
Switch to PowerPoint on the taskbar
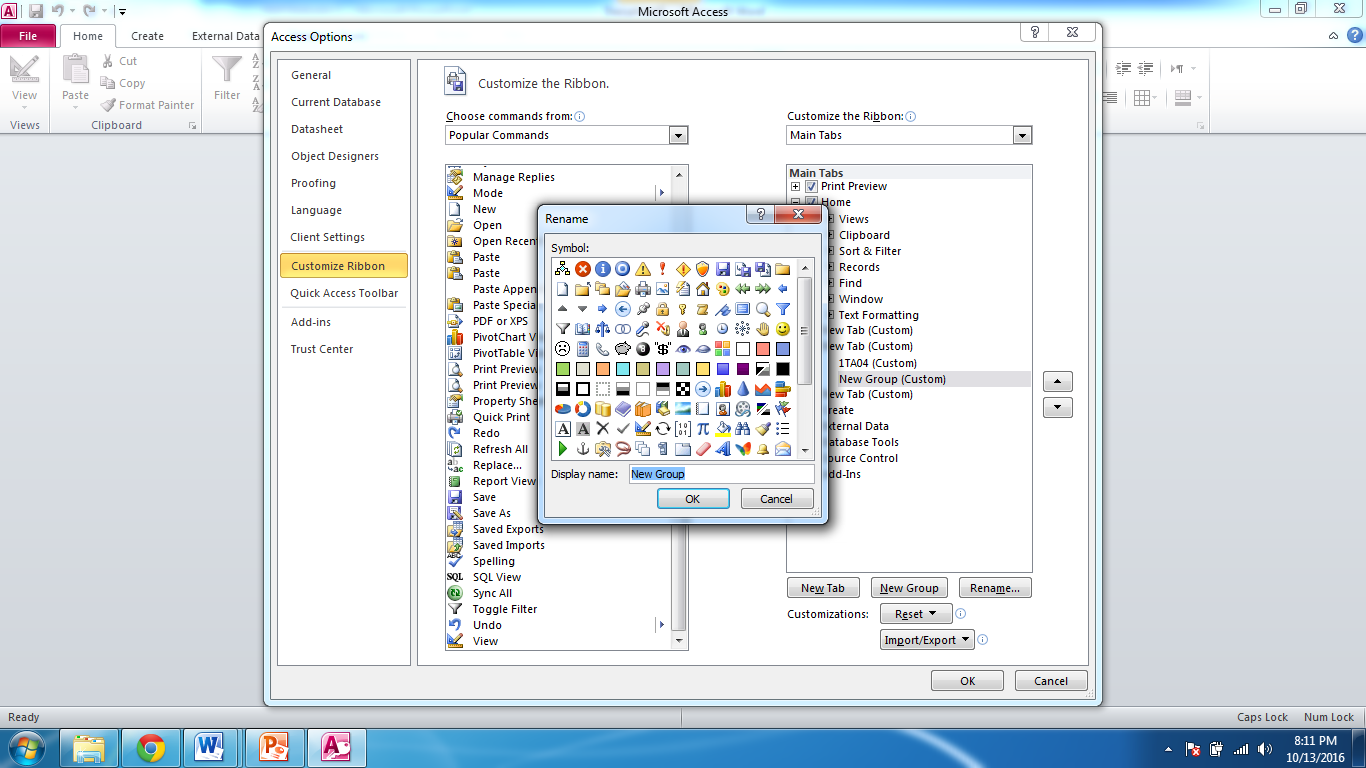[x=273, y=748]
